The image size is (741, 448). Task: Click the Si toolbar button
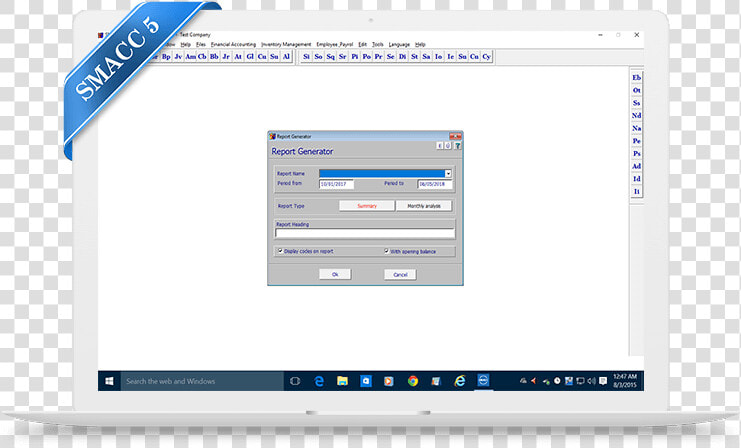[x=306, y=57]
